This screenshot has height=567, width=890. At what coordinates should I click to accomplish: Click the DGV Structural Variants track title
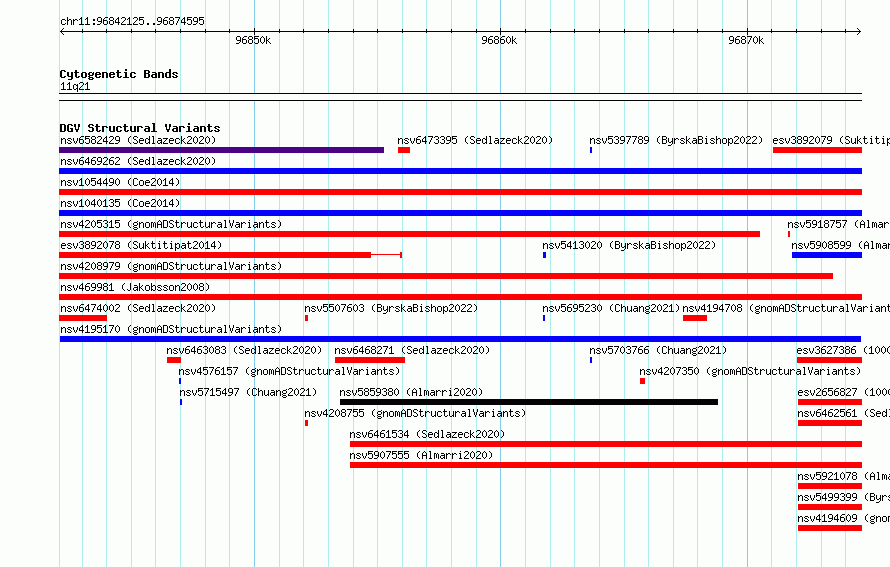(x=140, y=128)
